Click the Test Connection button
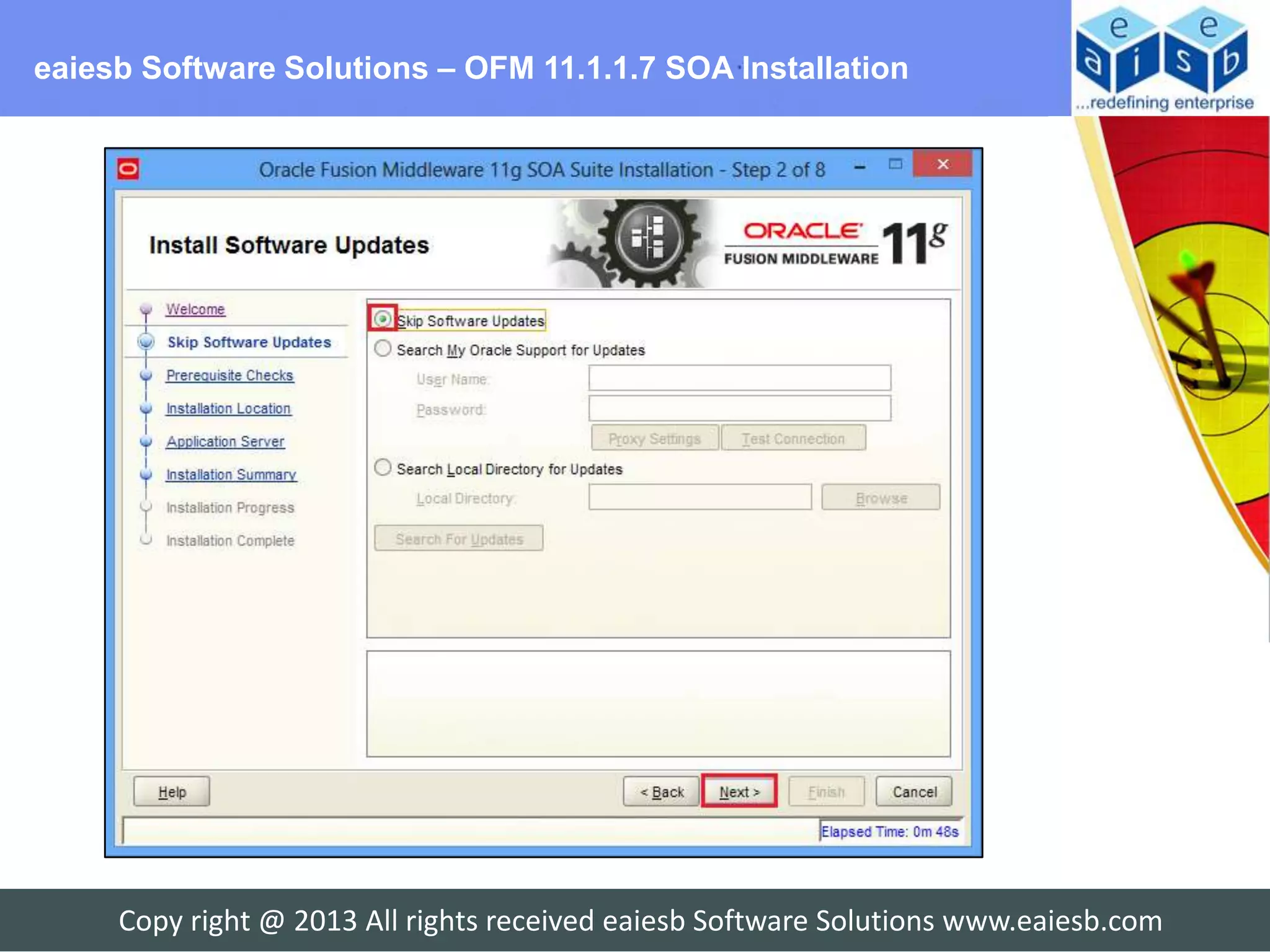The image size is (1270, 952). [x=793, y=438]
